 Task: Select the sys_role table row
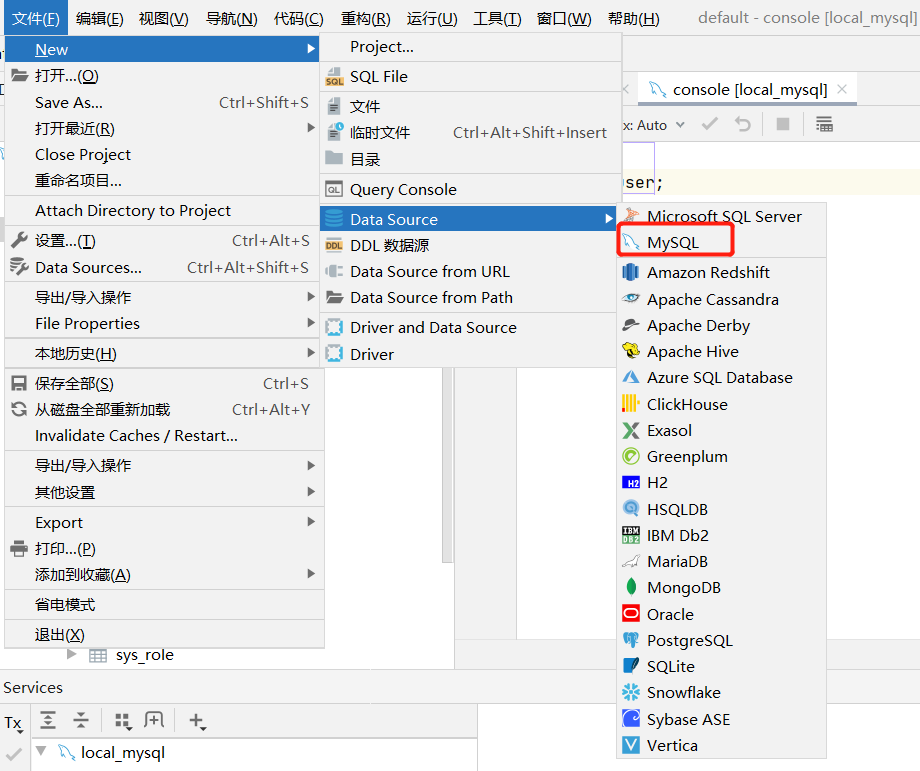click(x=144, y=655)
